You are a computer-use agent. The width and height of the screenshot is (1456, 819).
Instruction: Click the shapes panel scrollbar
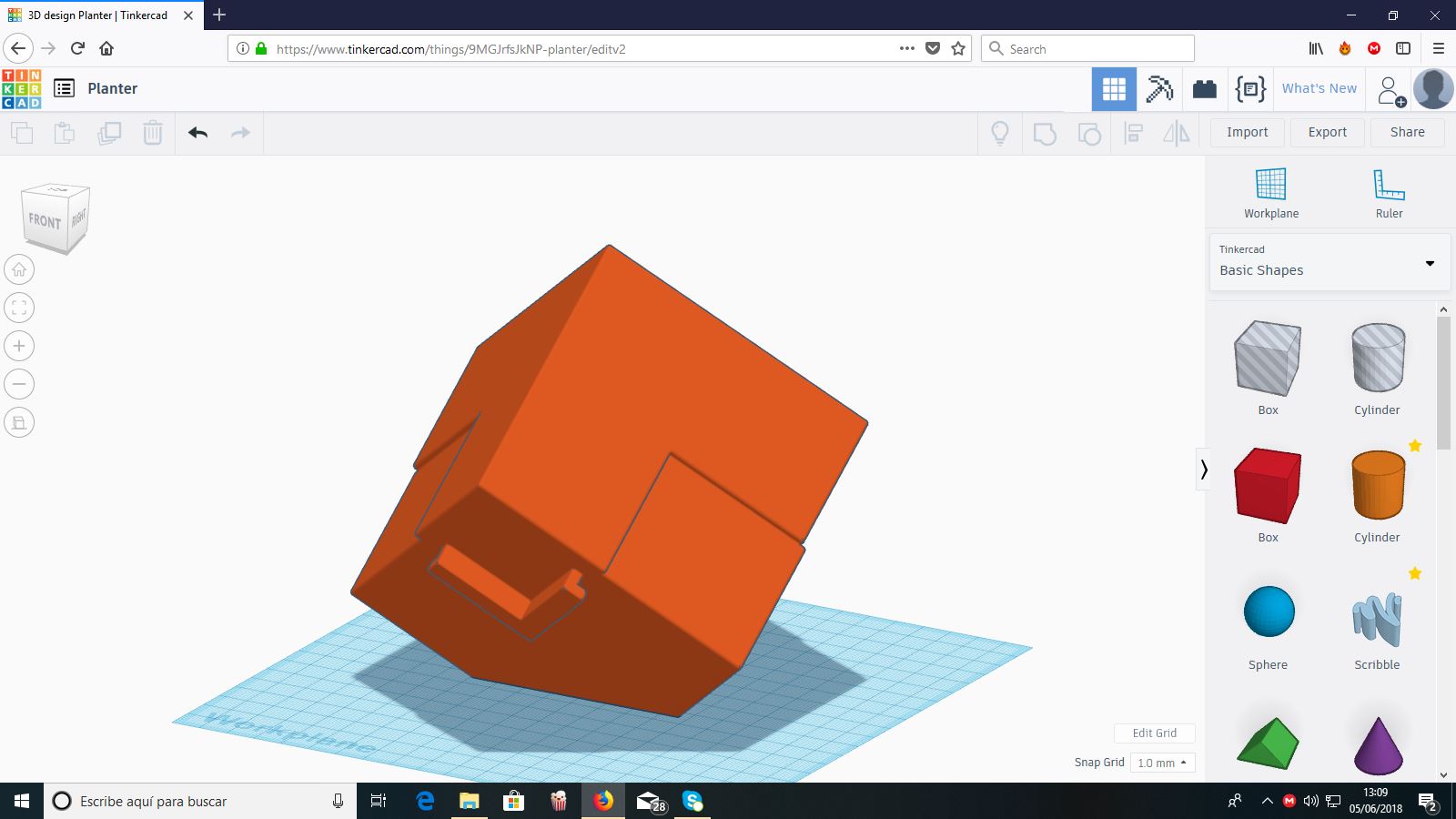[1443, 382]
